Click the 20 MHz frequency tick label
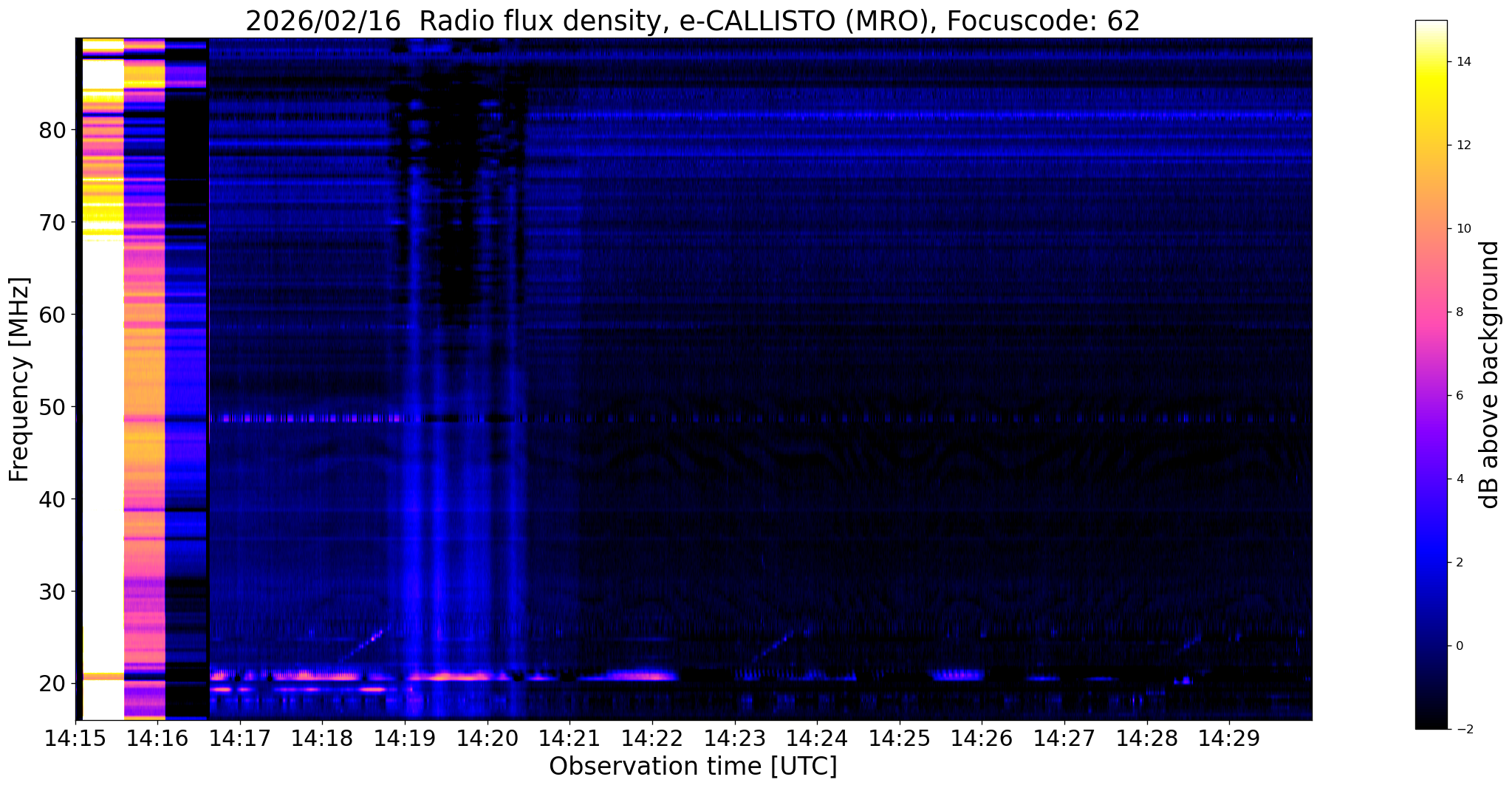 (x=52, y=685)
